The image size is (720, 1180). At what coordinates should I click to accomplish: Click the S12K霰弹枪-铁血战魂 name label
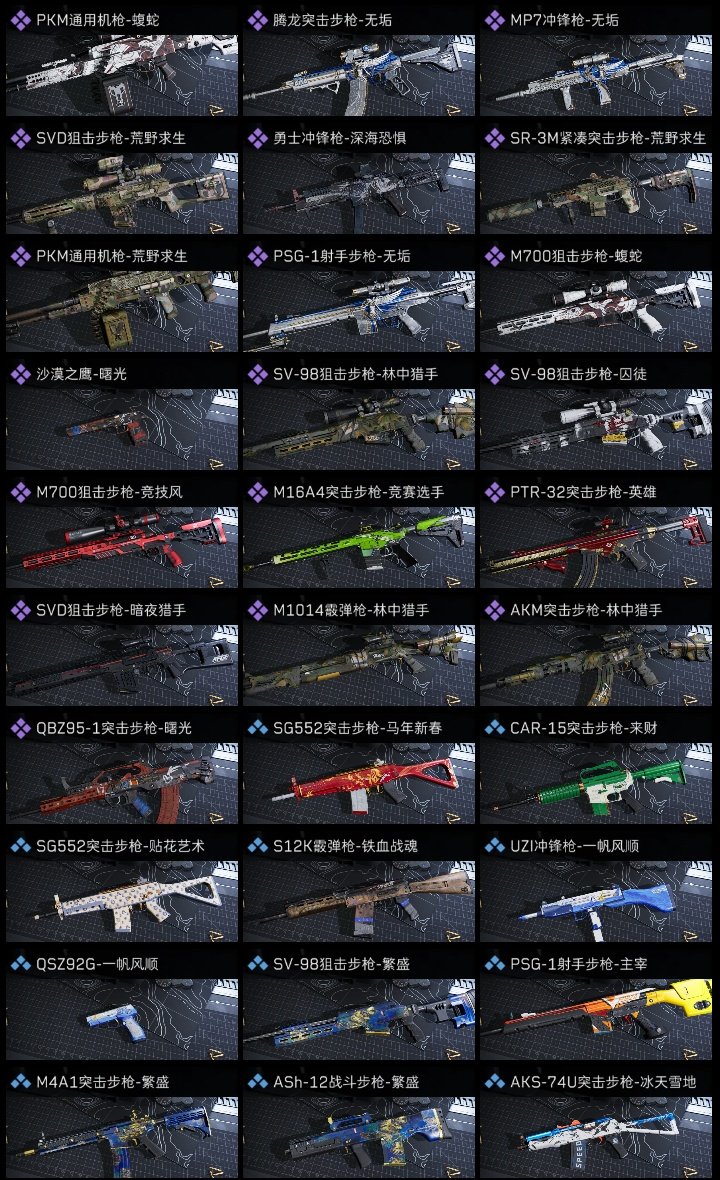coord(345,846)
